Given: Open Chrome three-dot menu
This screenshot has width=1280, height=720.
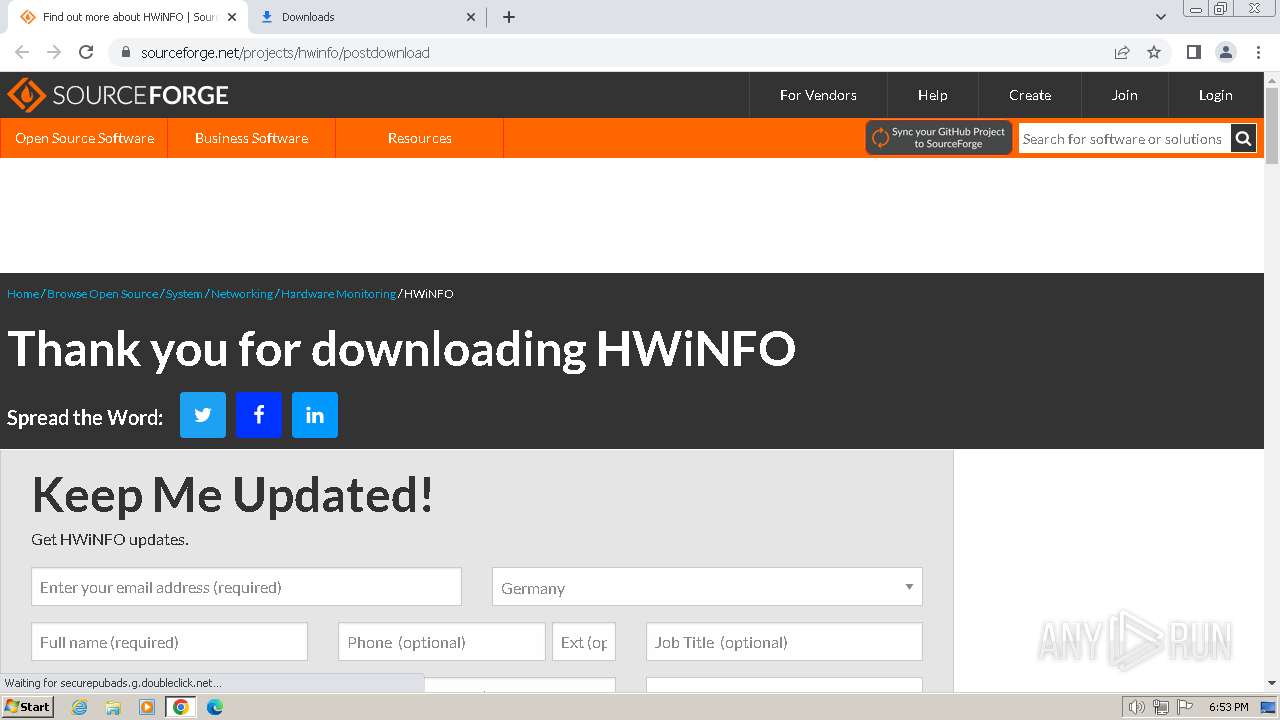Looking at the screenshot, I should pos(1258,52).
